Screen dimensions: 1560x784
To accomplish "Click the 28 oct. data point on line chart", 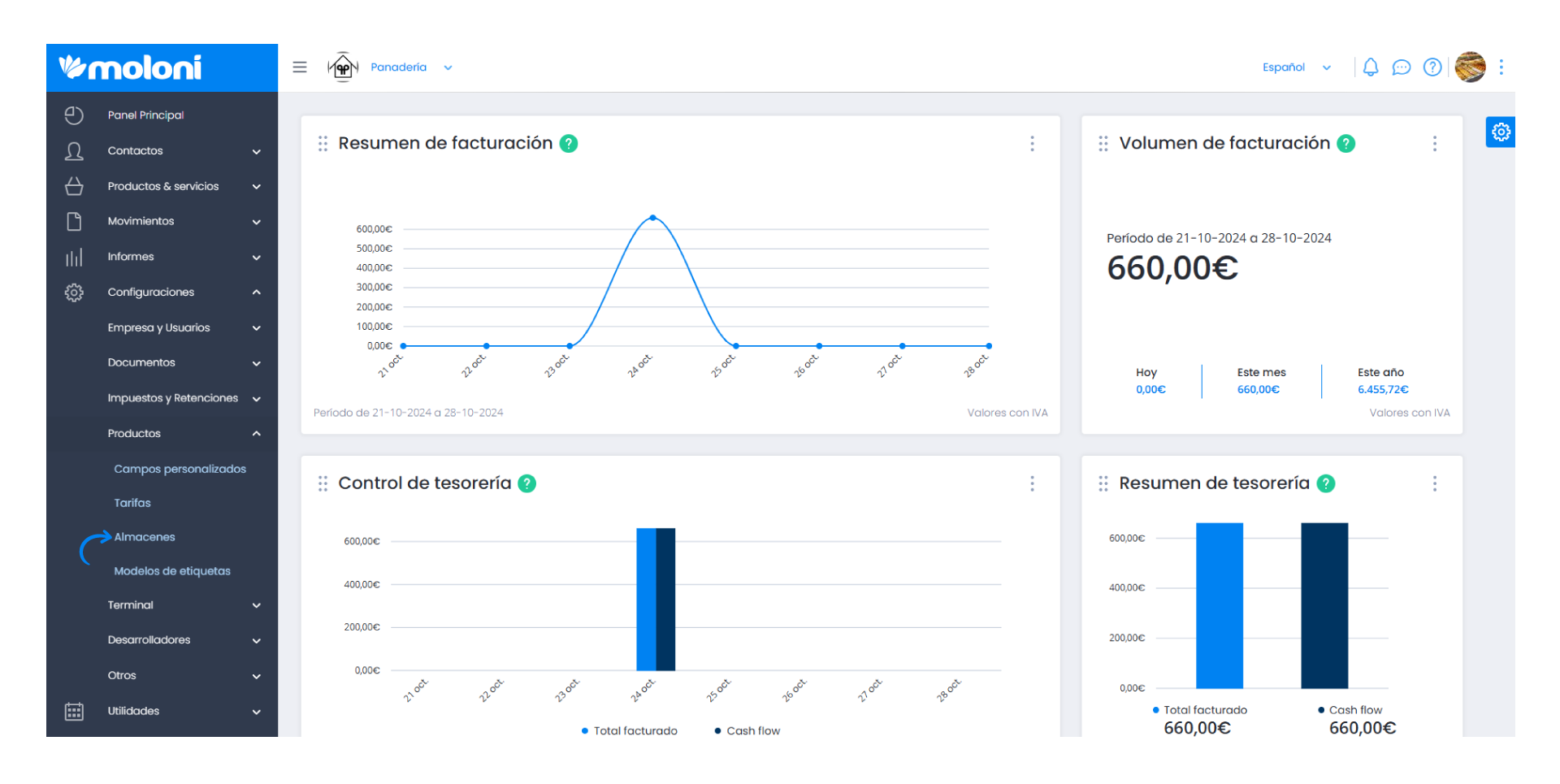I will (988, 346).
